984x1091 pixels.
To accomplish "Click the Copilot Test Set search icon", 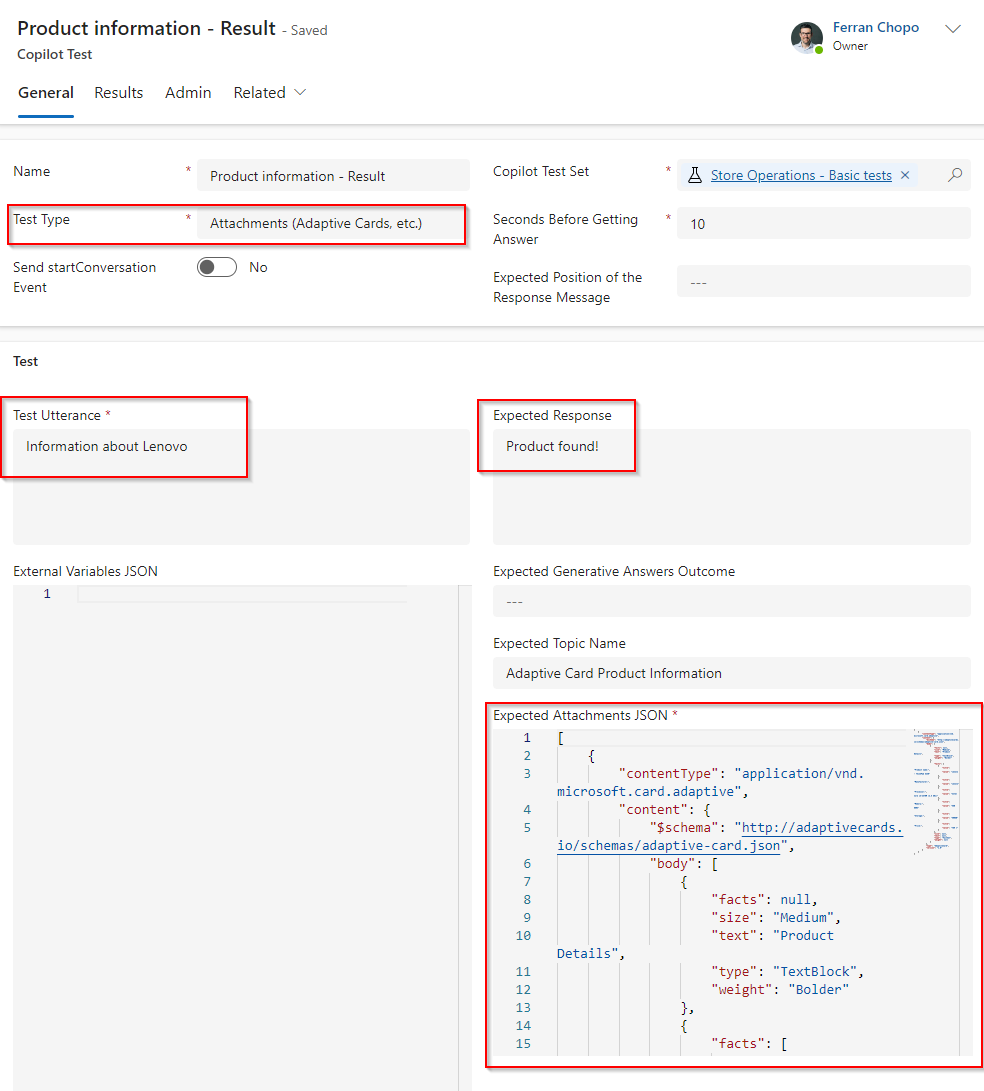I will (x=955, y=175).
